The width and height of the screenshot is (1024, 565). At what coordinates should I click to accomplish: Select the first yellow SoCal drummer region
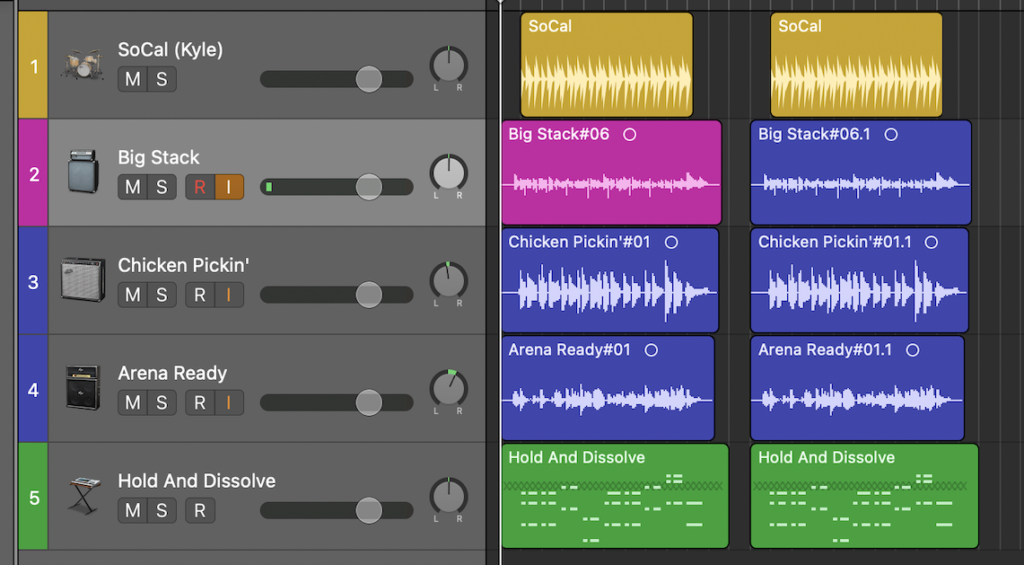click(x=606, y=65)
